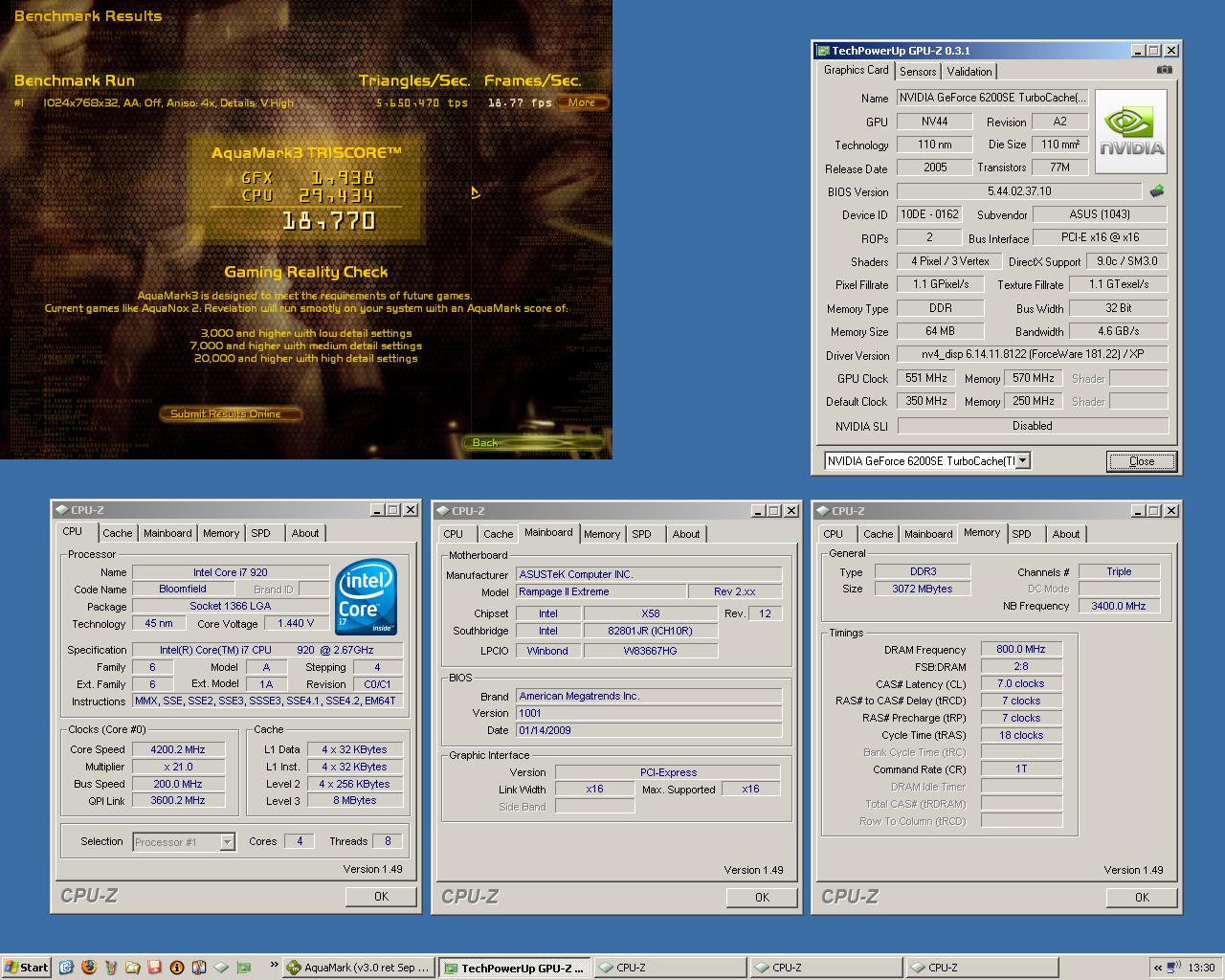The height and width of the screenshot is (980, 1225).
Task: Switch to the AquaMark taskbar button
Action: (357, 968)
